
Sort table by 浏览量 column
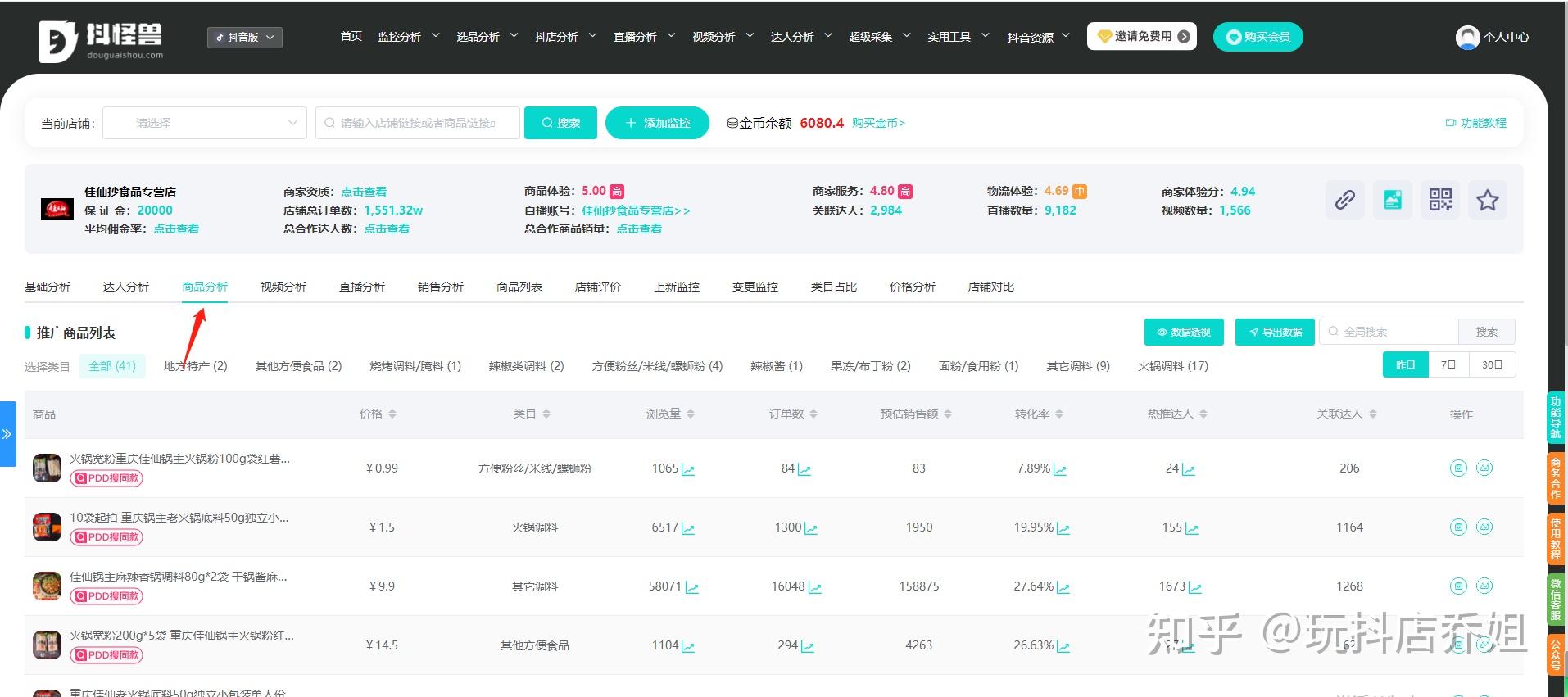tap(670, 414)
